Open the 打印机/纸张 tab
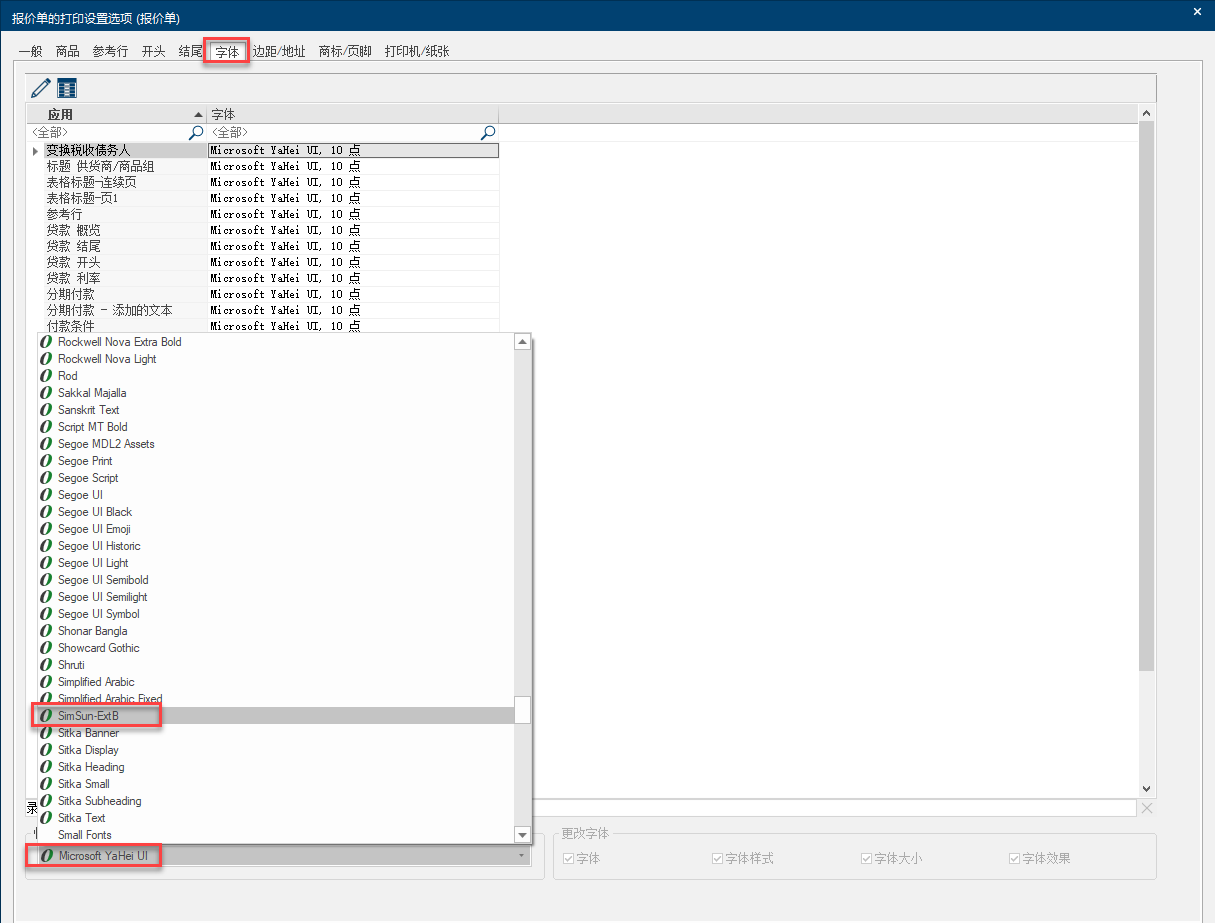The width and height of the screenshot is (1215, 923). point(417,51)
